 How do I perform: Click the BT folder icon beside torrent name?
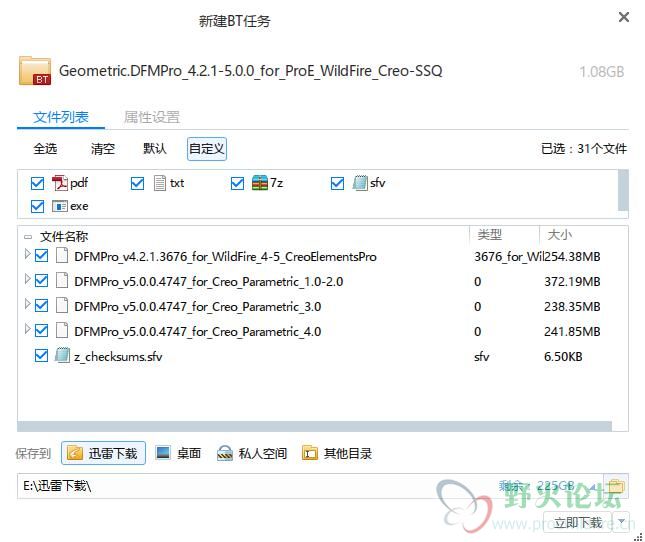(x=35, y=71)
